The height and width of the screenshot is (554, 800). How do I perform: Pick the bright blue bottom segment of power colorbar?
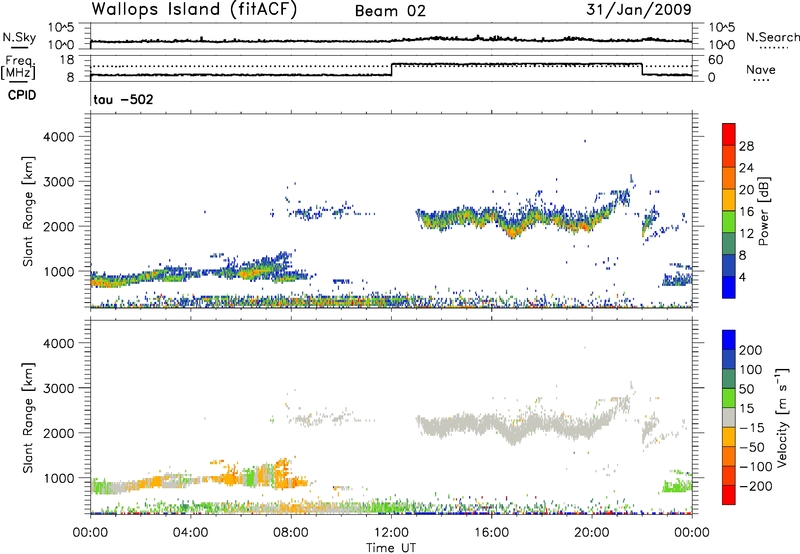click(x=729, y=287)
